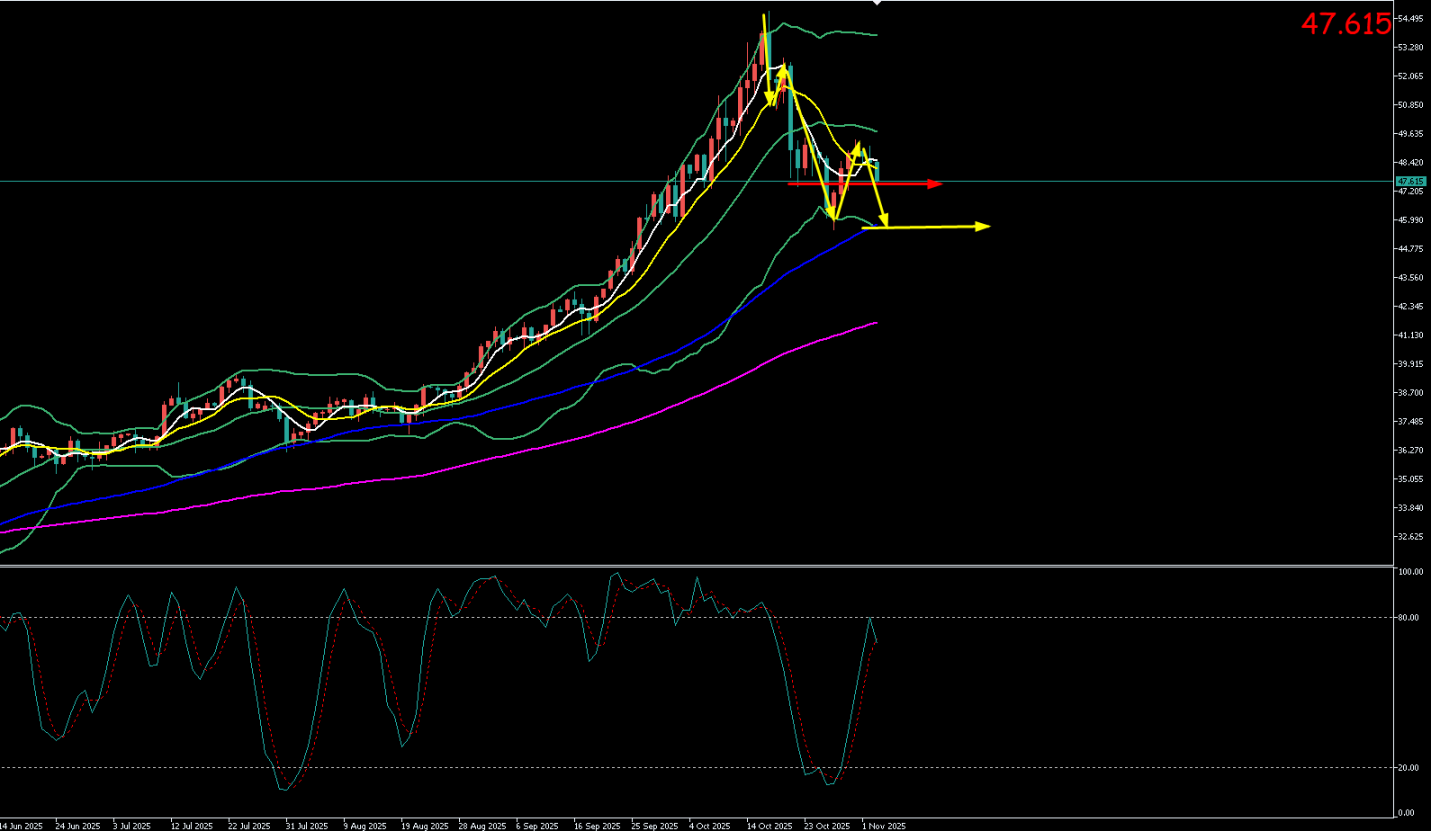Click the 1 Nov 2025 date label
This screenshot has height=831, width=1431.
[x=884, y=826]
